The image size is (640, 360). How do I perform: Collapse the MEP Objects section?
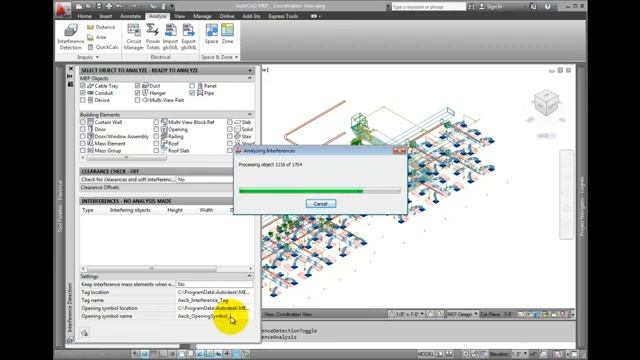[x=250, y=78]
